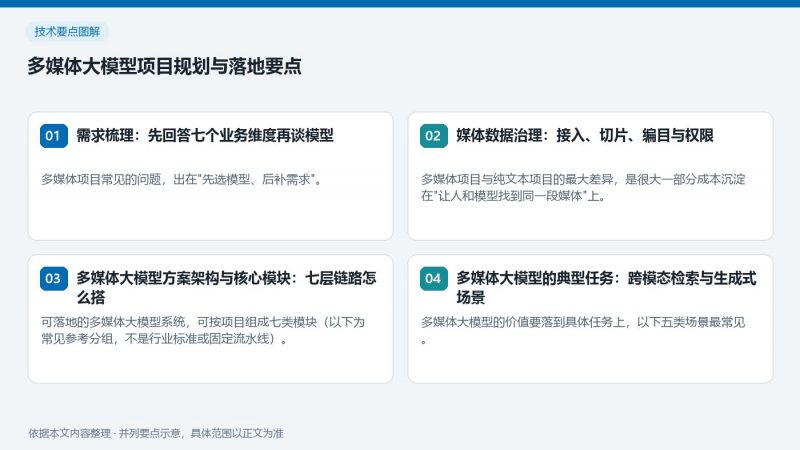Click text 多媒体项目与纯文本项目的最大差异
This screenshot has height=450, width=800.
click(517, 180)
